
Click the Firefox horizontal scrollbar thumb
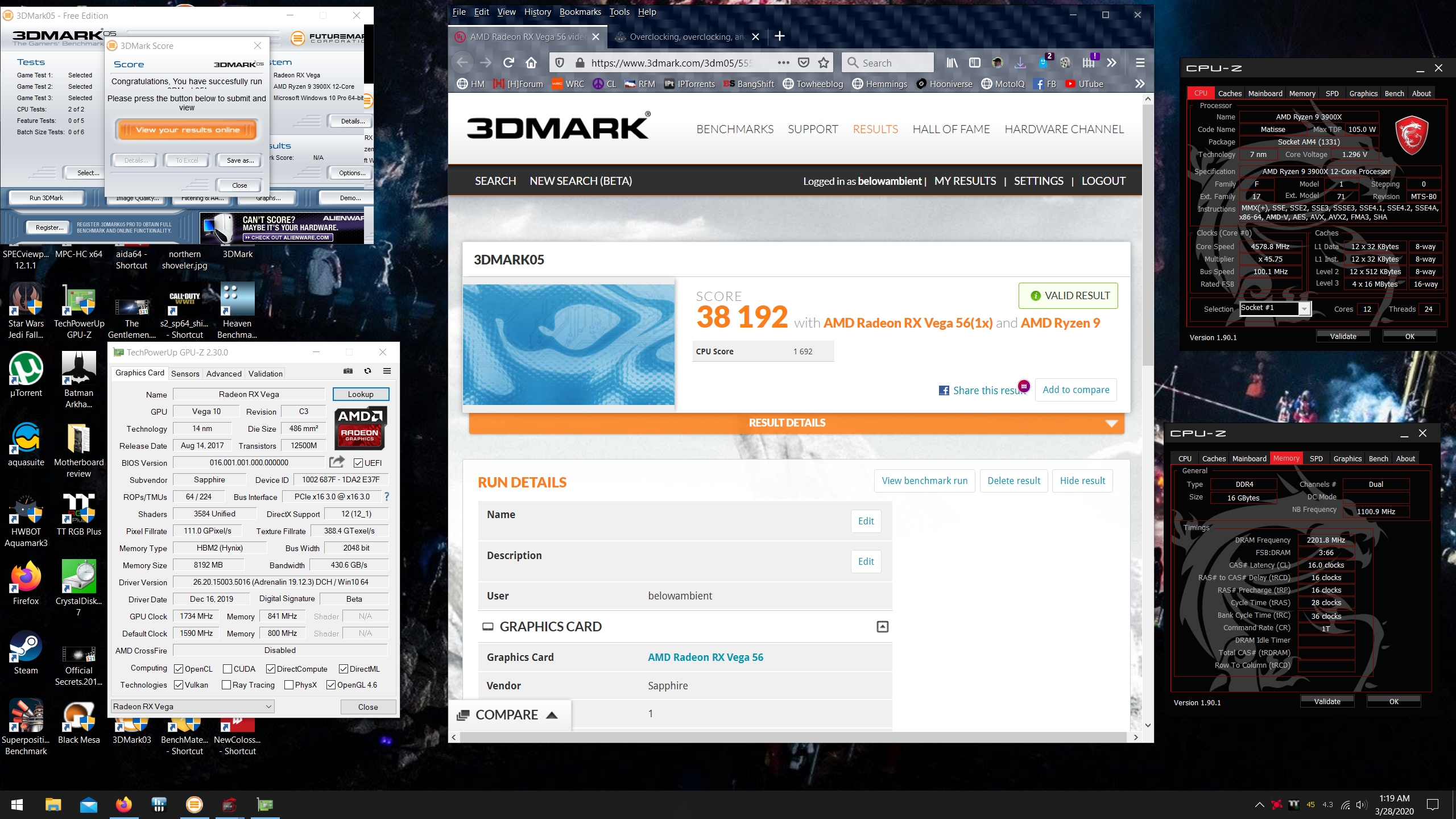(x=793, y=737)
